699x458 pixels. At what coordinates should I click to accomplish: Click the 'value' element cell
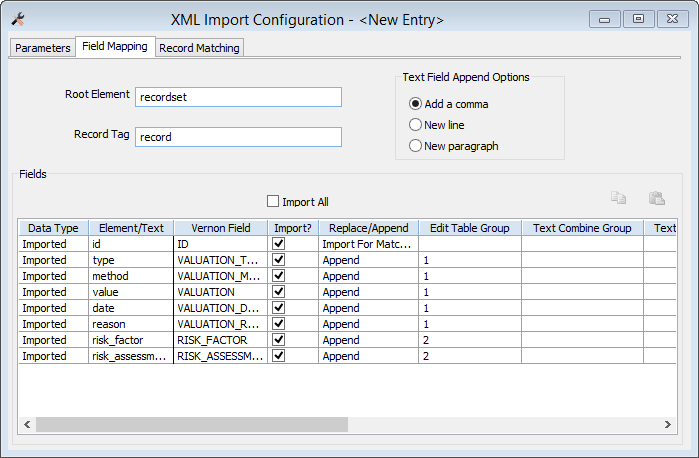(131, 292)
